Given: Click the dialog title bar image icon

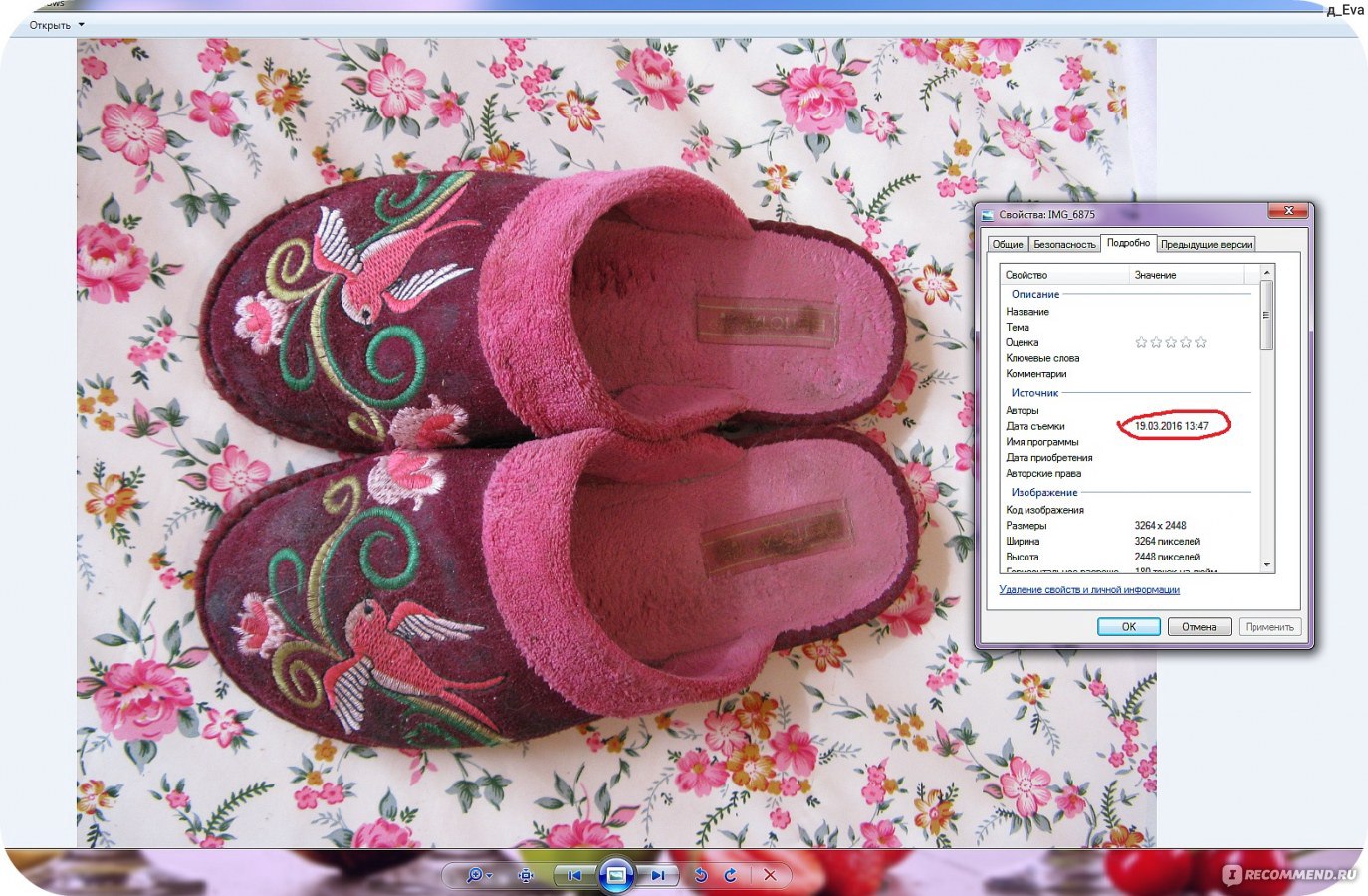Looking at the screenshot, I should tap(988, 214).
